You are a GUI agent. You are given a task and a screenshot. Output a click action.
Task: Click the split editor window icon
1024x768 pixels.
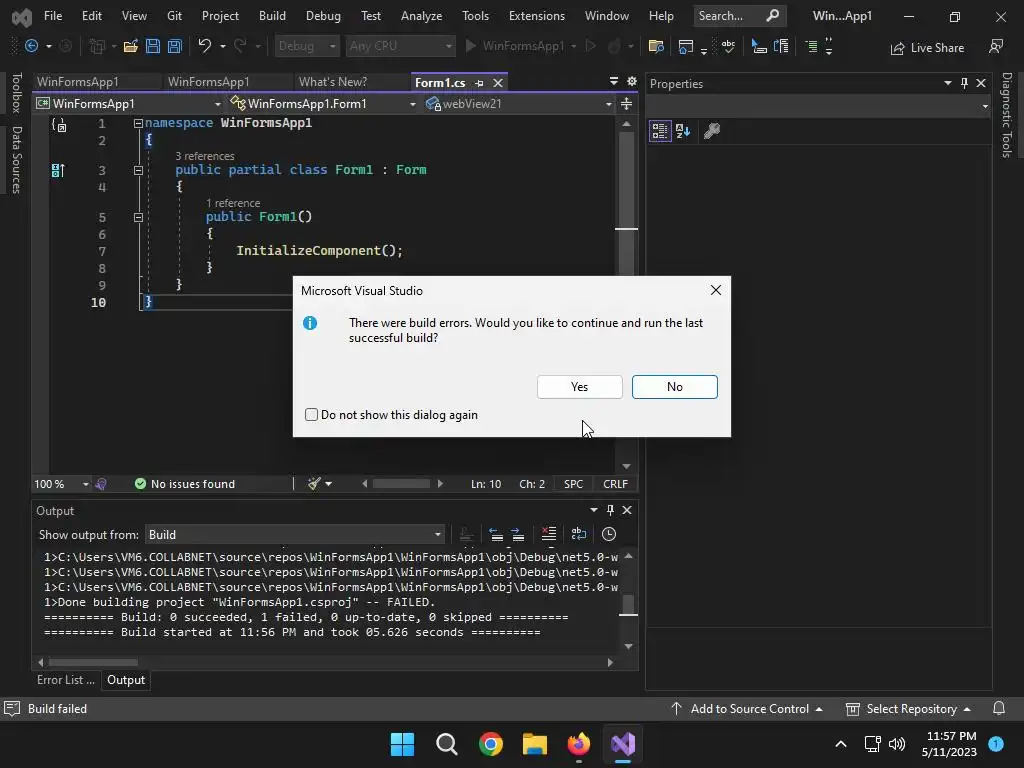(x=626, y=104)
